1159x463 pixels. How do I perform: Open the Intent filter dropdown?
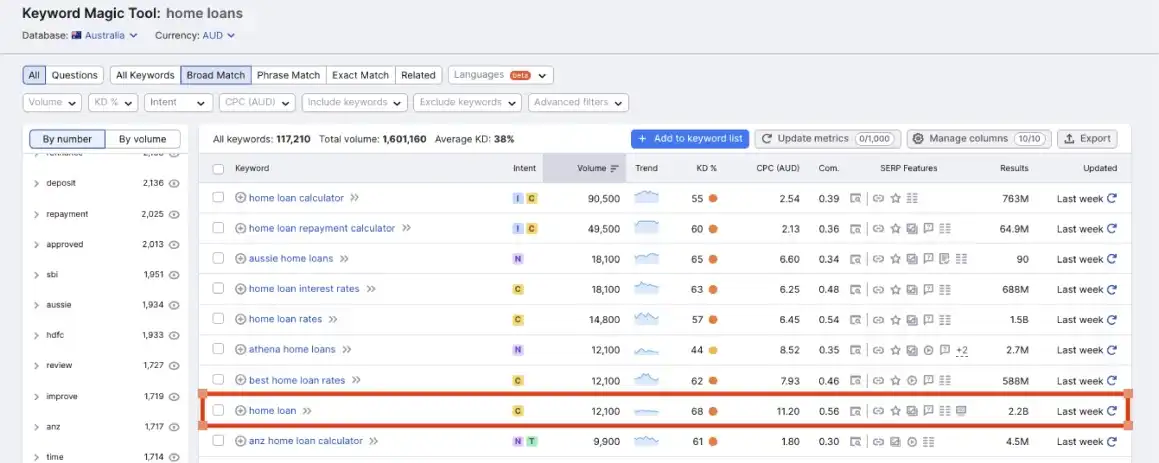(178, 103)
